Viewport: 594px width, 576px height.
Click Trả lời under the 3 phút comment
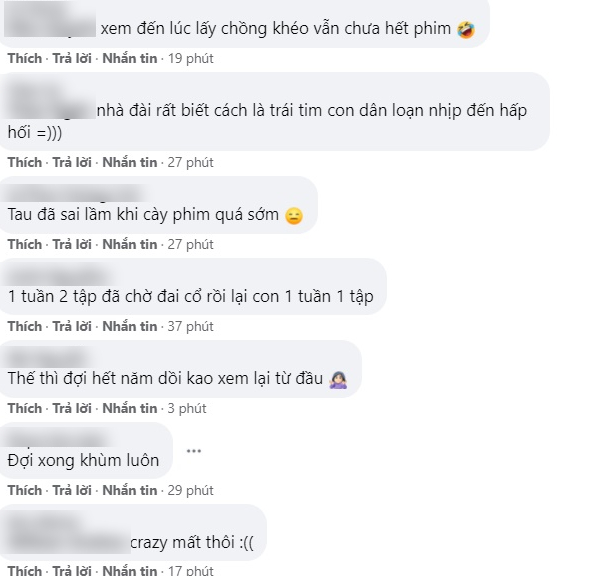[x=72, y=408]
